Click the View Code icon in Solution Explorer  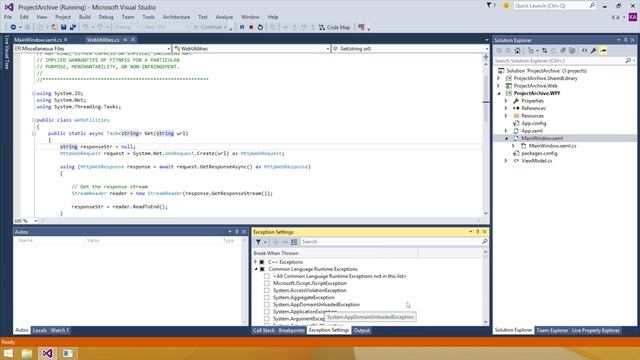(584, 51)
